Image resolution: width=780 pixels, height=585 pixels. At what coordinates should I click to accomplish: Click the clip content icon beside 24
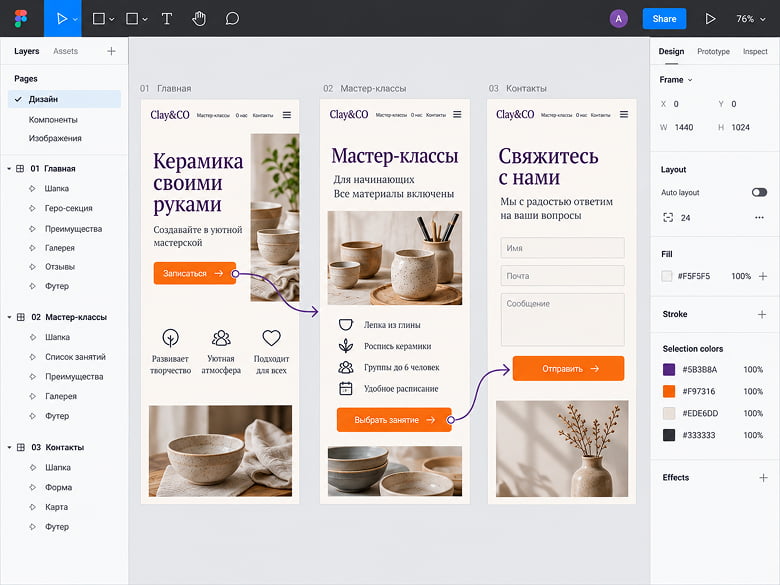pyautogui.click(x=668, y=217)
